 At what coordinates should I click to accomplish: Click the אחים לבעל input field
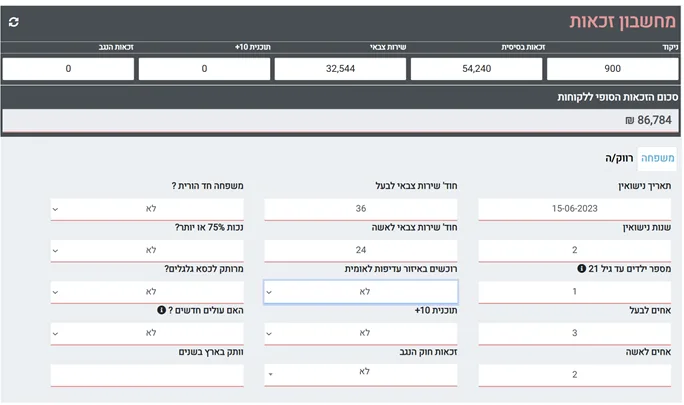click(x=575, y=333)
